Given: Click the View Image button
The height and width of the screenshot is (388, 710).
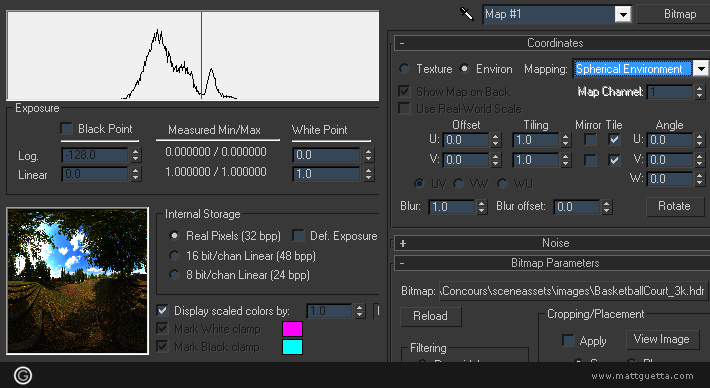Looking at the screenshot, I should tap(661, 339).
